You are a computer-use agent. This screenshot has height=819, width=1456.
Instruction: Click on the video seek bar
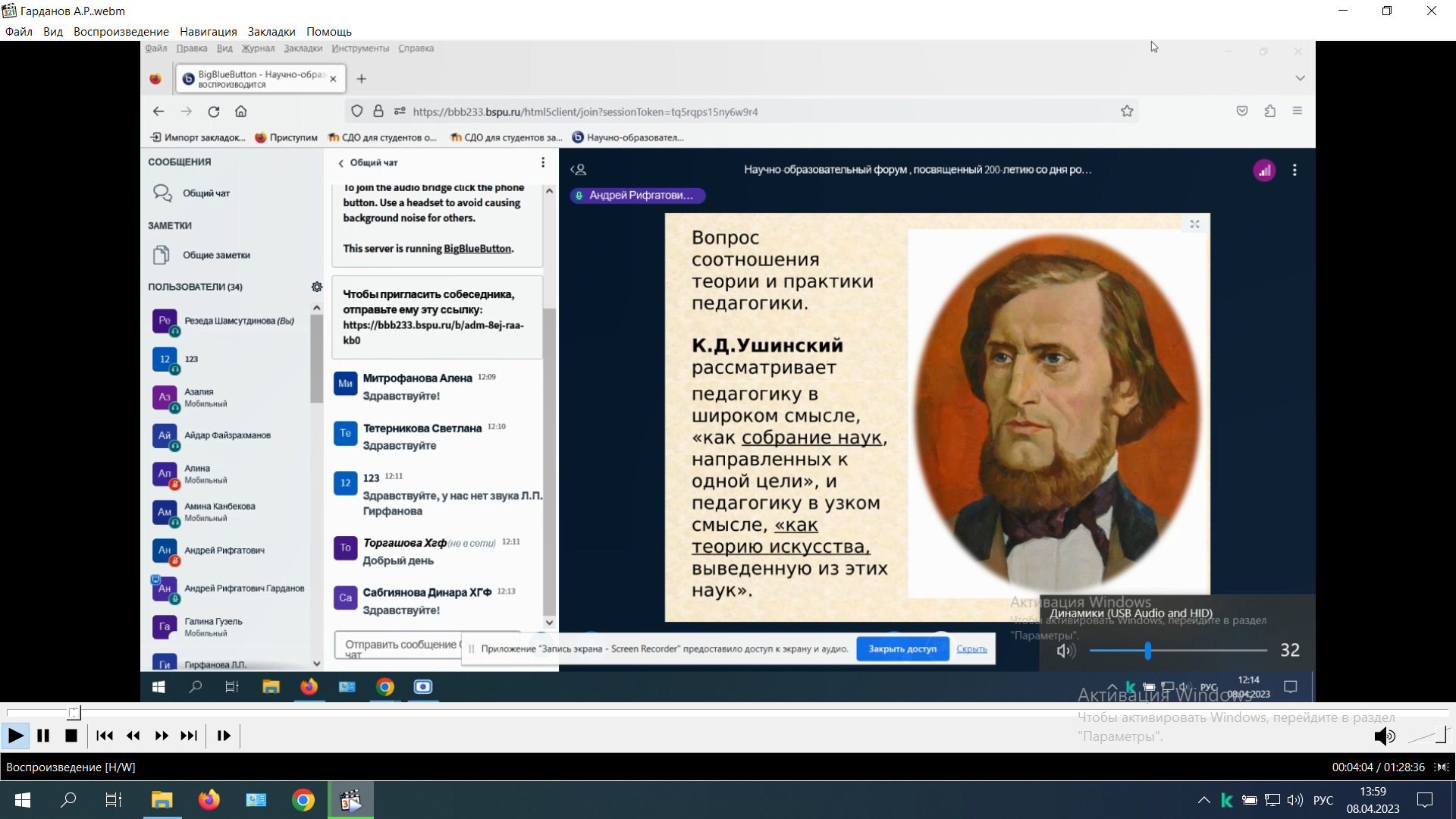pos(728,712)
